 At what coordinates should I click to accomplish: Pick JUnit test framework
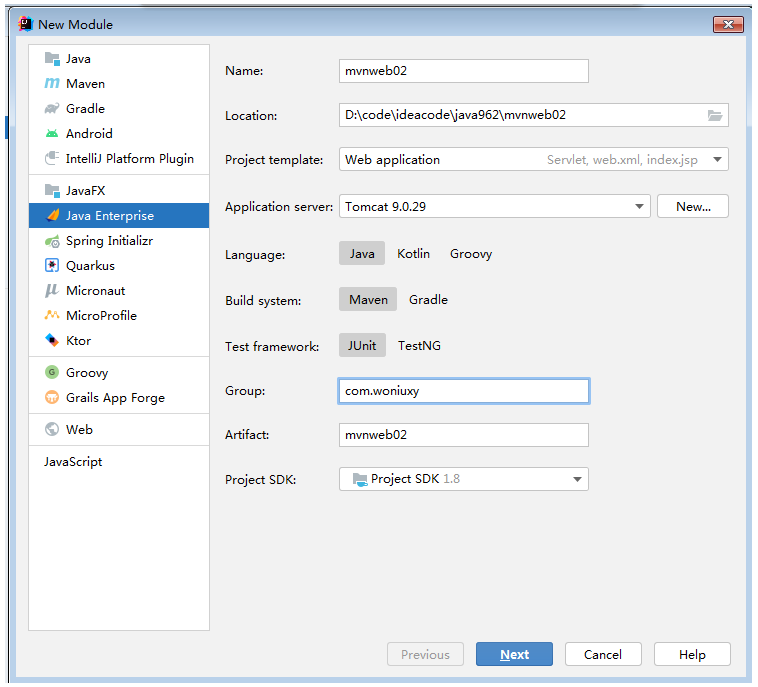pyautogui.click(x=362, y=345)
